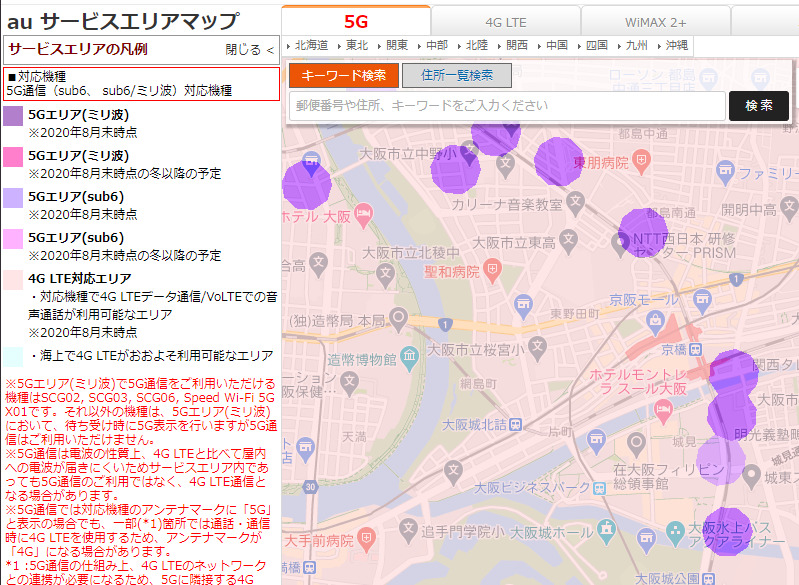Screen dimensions: 799x585
Task: Switch to the 4G LTE tab
Action: tap(505, 20)
